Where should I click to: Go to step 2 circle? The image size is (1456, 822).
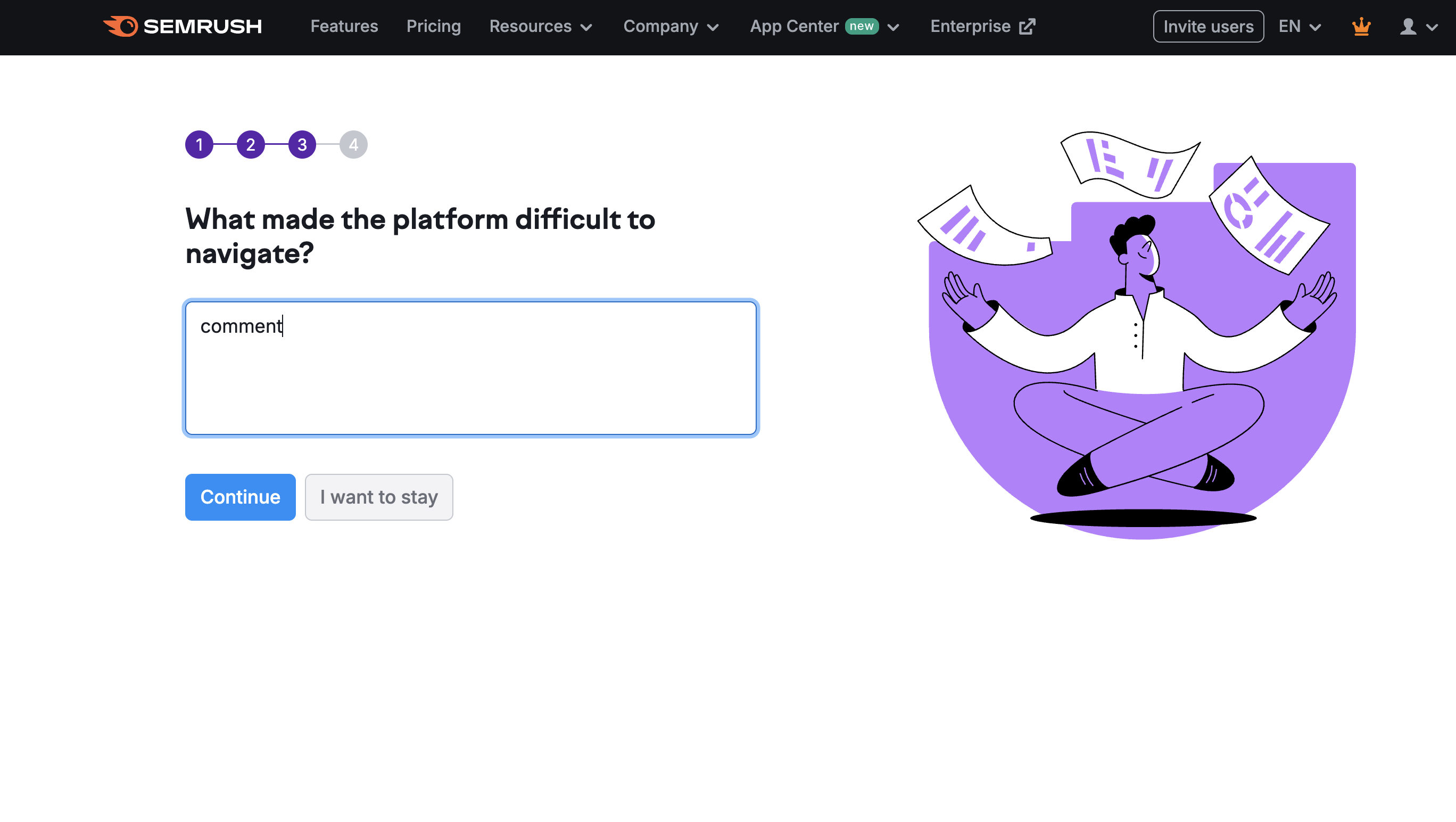pos(251,145)
